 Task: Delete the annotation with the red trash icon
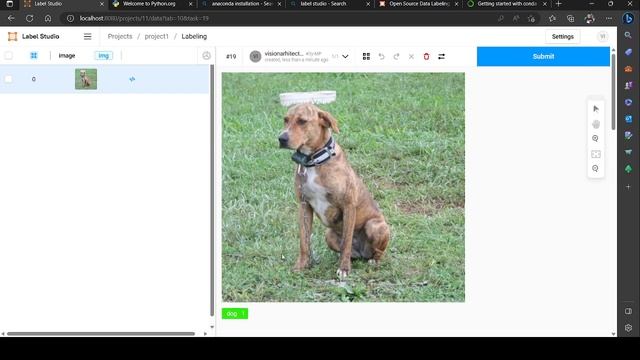[426, 56]
